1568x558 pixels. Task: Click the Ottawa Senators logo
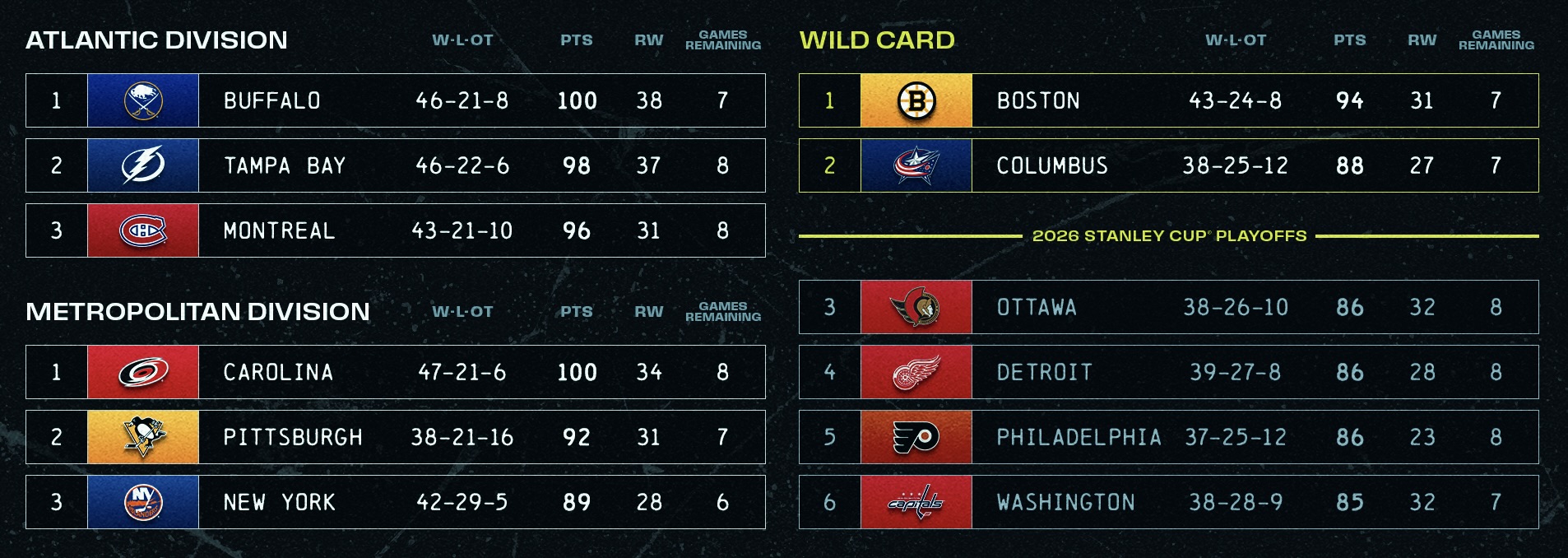[916, 307]
